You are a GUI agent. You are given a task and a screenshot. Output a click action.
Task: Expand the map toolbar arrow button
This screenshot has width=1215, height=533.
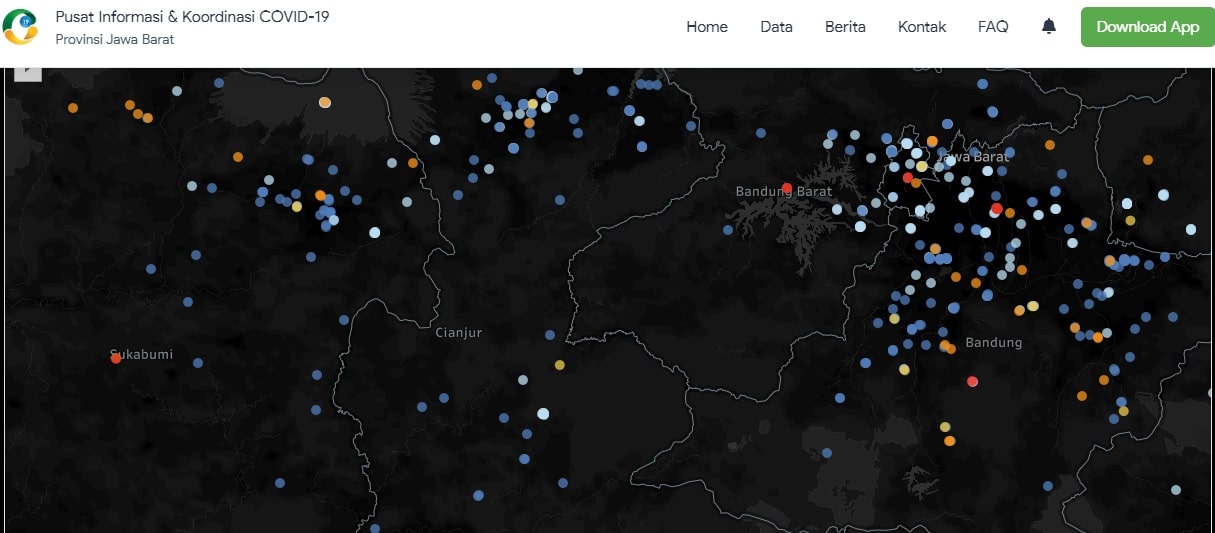[28, 72]
